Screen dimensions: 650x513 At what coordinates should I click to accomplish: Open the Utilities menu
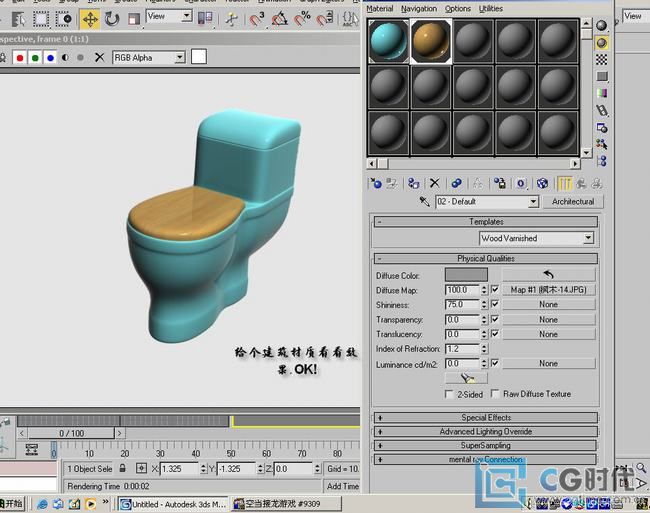pos(491,8)
